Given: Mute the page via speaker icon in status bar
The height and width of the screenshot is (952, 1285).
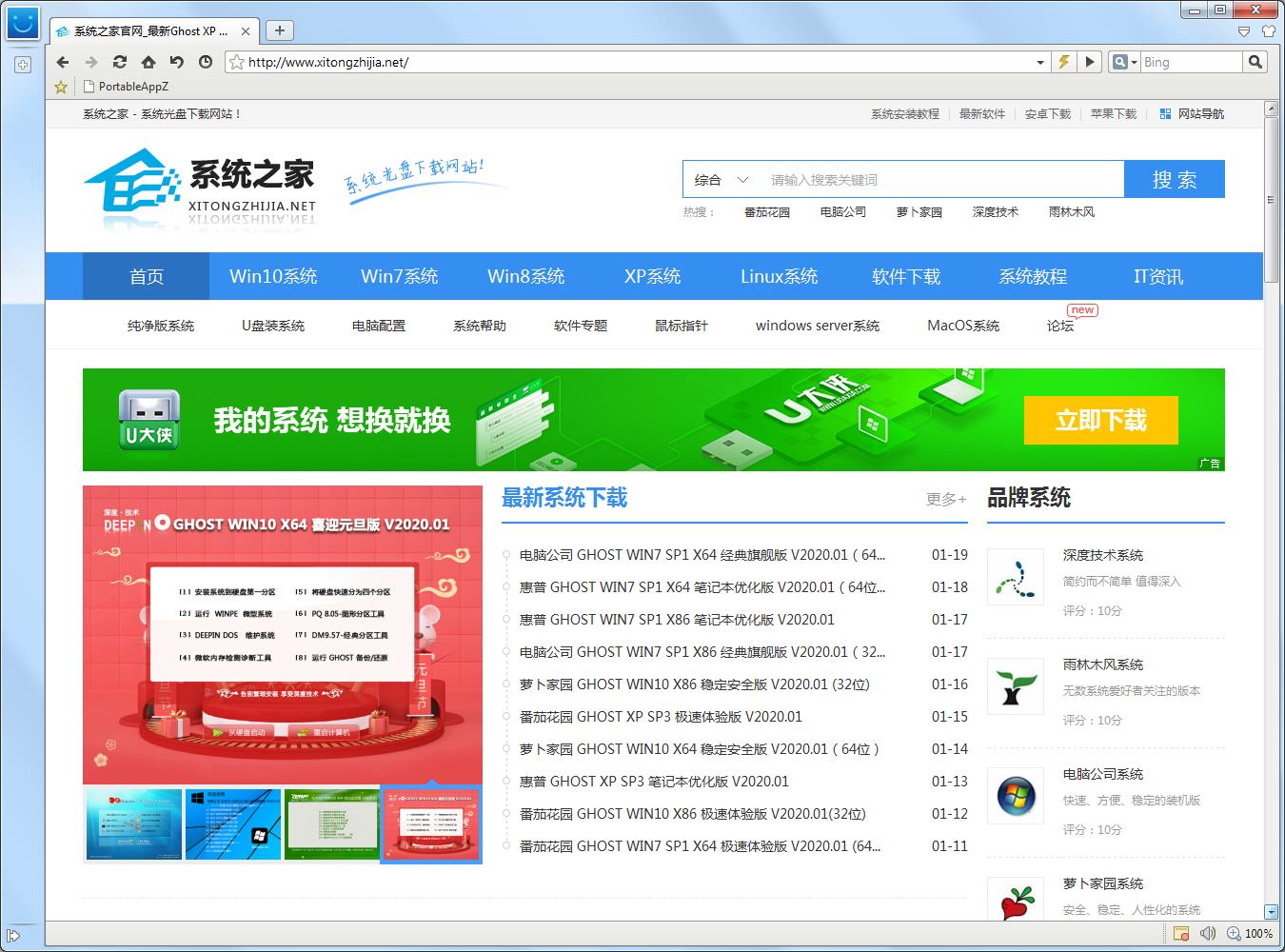Looking at the screenshot, I should pyautogui.click(x=1209, y=934).
